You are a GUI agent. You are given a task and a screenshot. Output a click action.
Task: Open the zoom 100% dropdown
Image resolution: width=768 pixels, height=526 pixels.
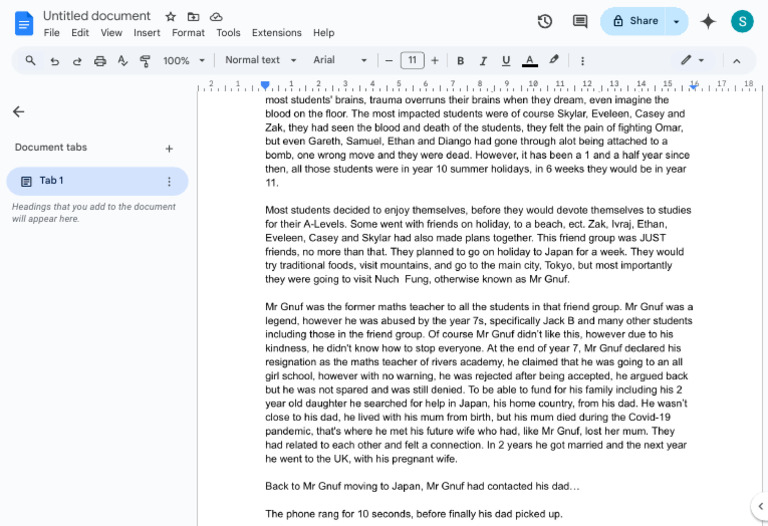pyautogui.click(x=184, y=61)
